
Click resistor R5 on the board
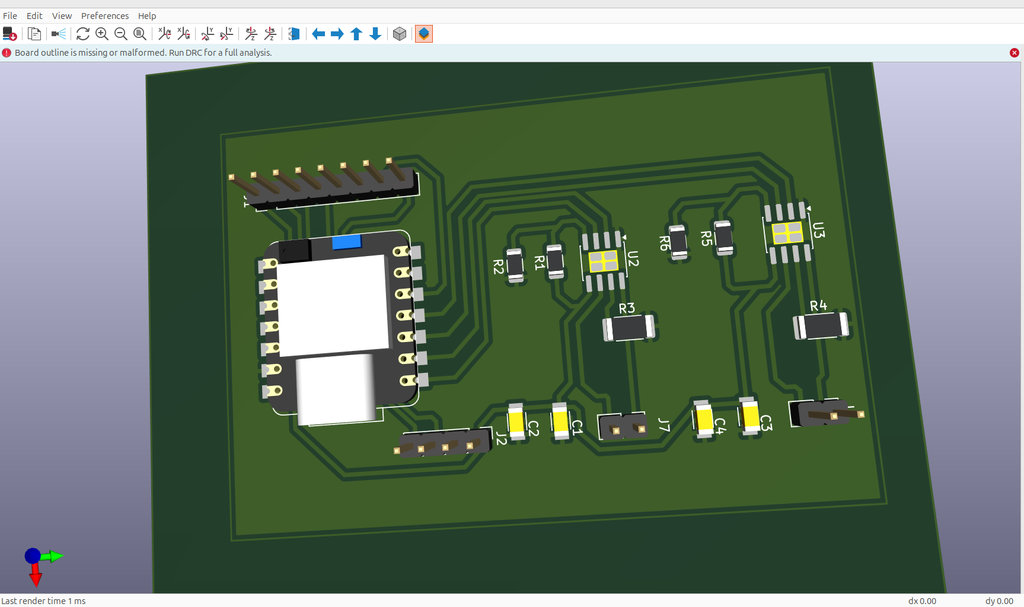[723, 237]
